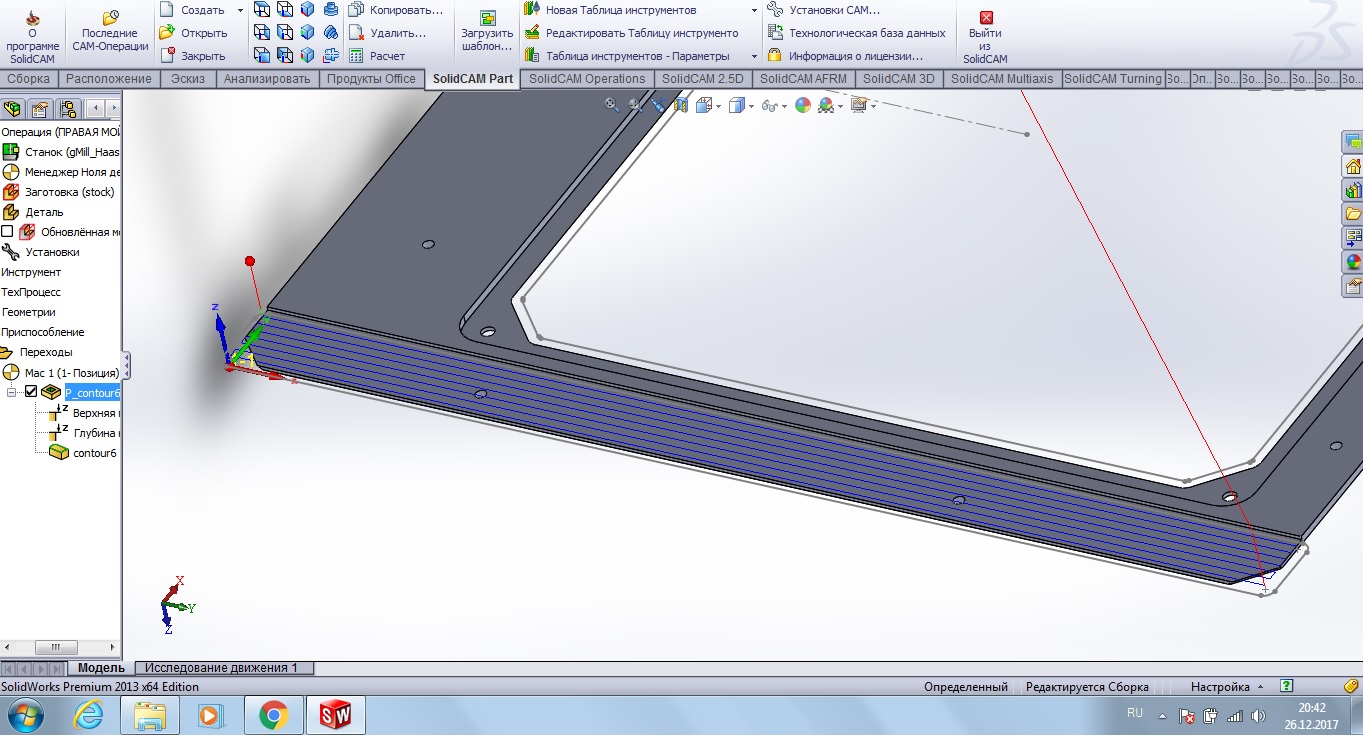Expand the Создать dropdown arrow

pyautogui.click(x=240, y=10)
